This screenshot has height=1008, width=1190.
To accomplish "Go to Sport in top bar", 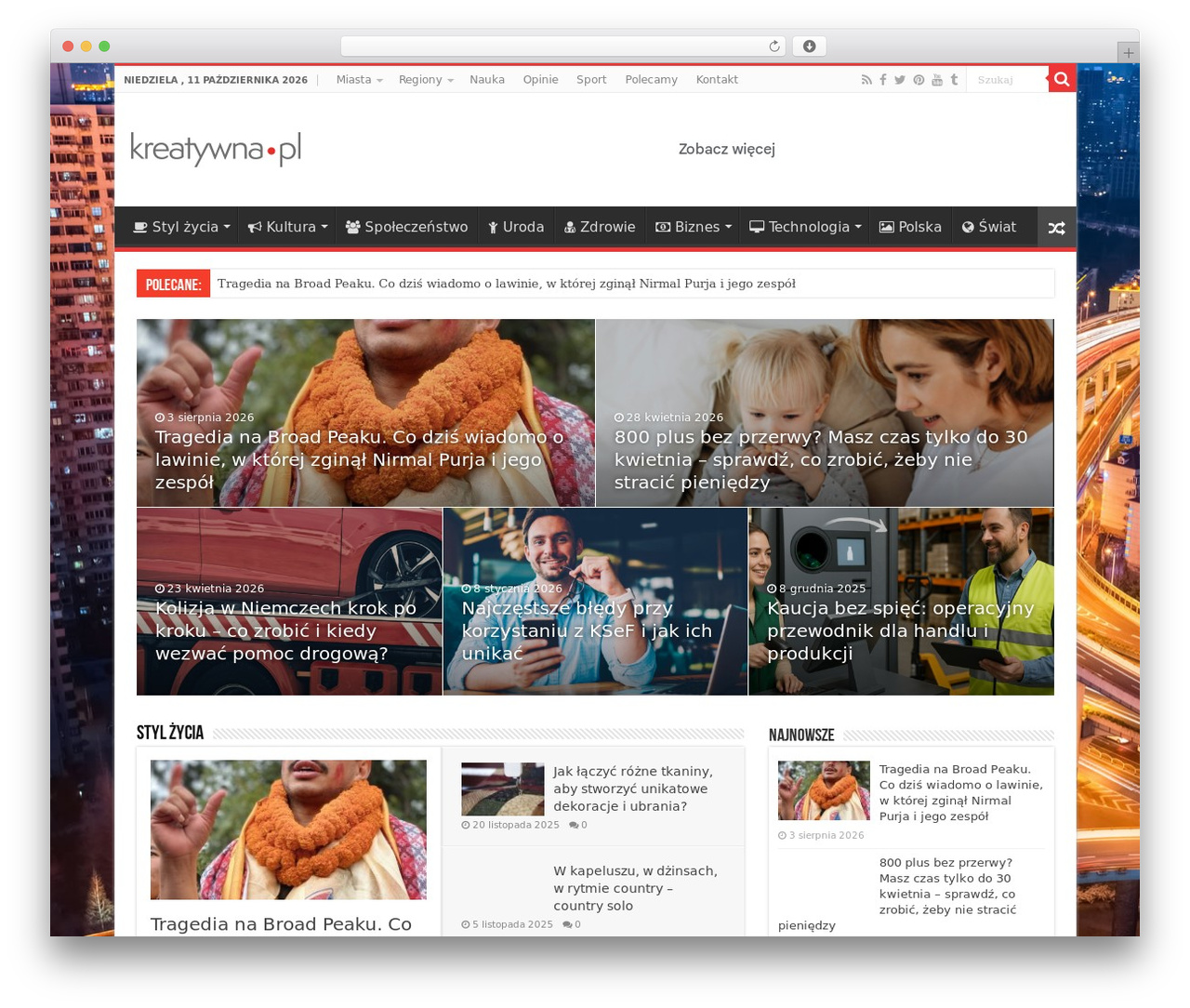I will (591, 80).
